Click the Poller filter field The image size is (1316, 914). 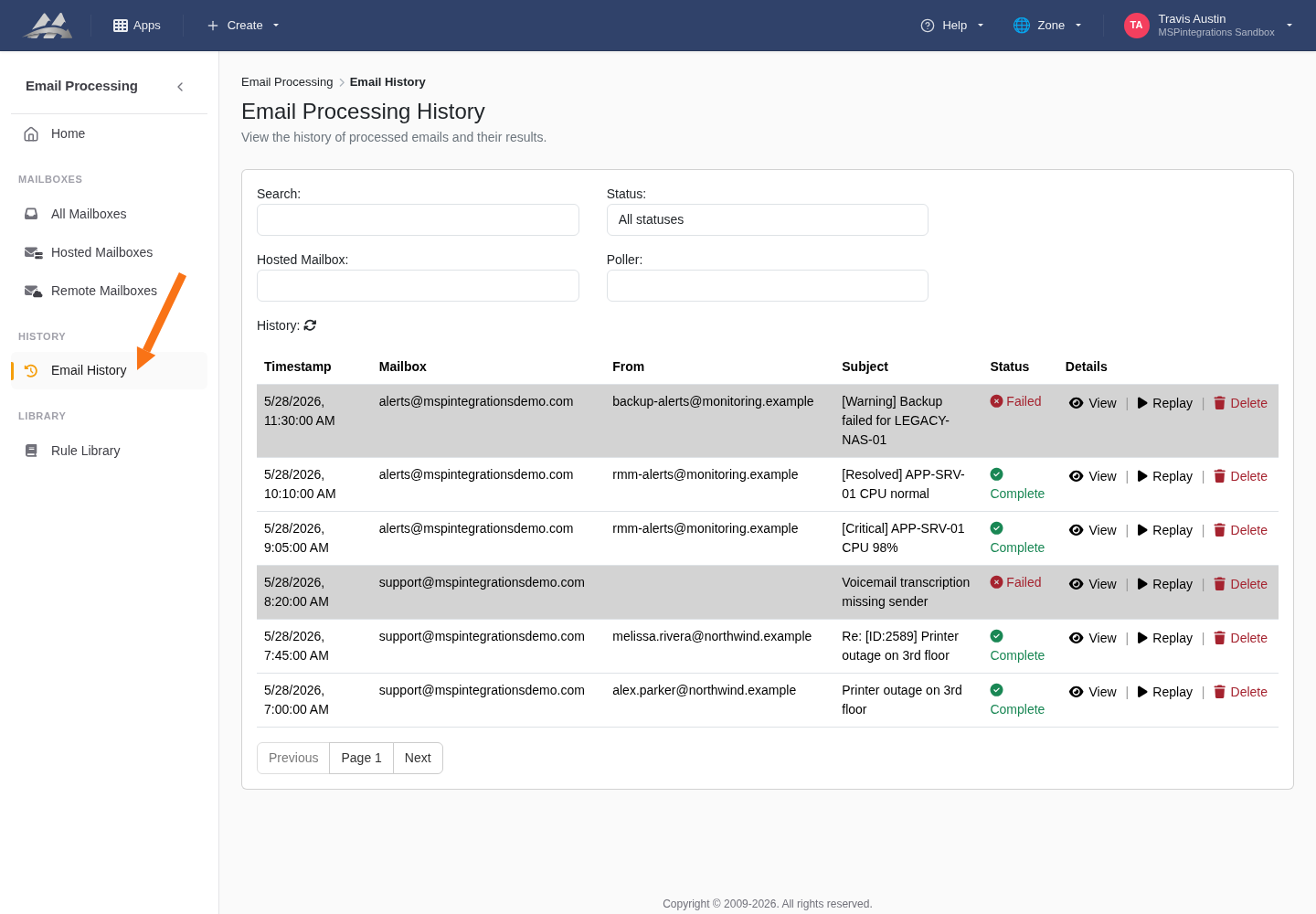pos(768,285)
